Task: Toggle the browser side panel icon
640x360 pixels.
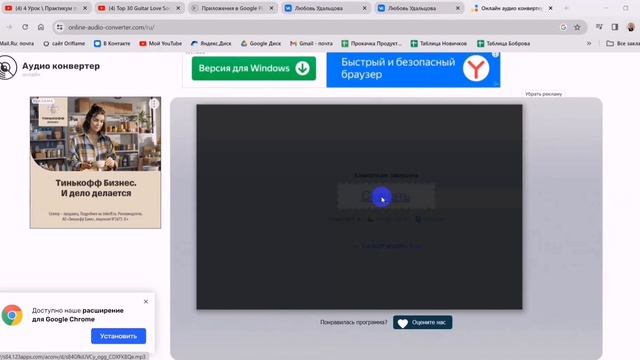Action: (x=615, y=27)
